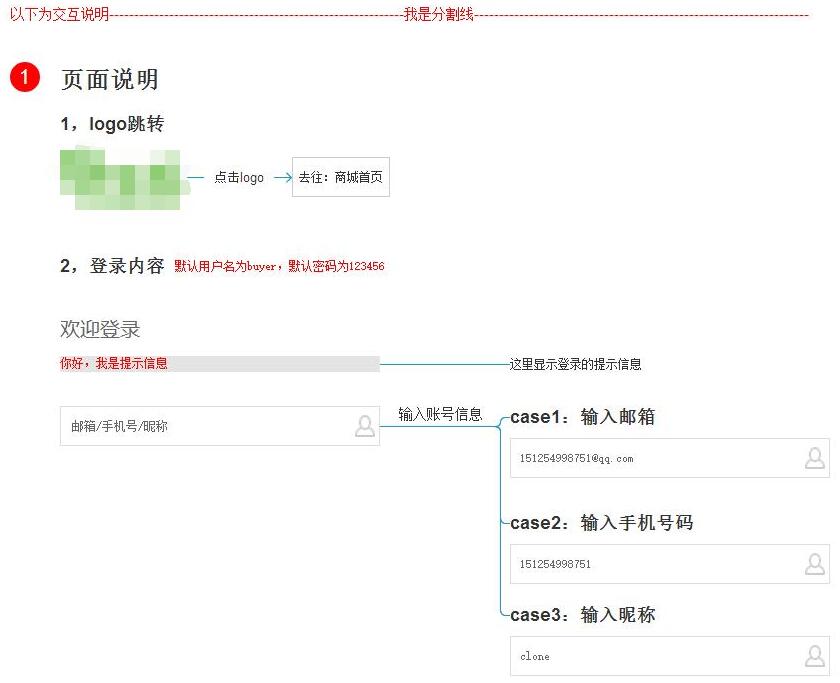Click the case1:输入邮箱 heading
The height and width of the screenshot is (683, 840).
582,417
